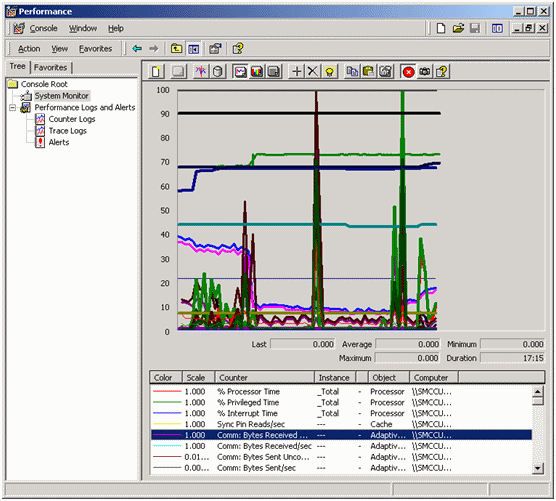Viewport: 556px width, 501px height.
Task: Click the Delete counter X icon
Action: [x=312, y=72]
